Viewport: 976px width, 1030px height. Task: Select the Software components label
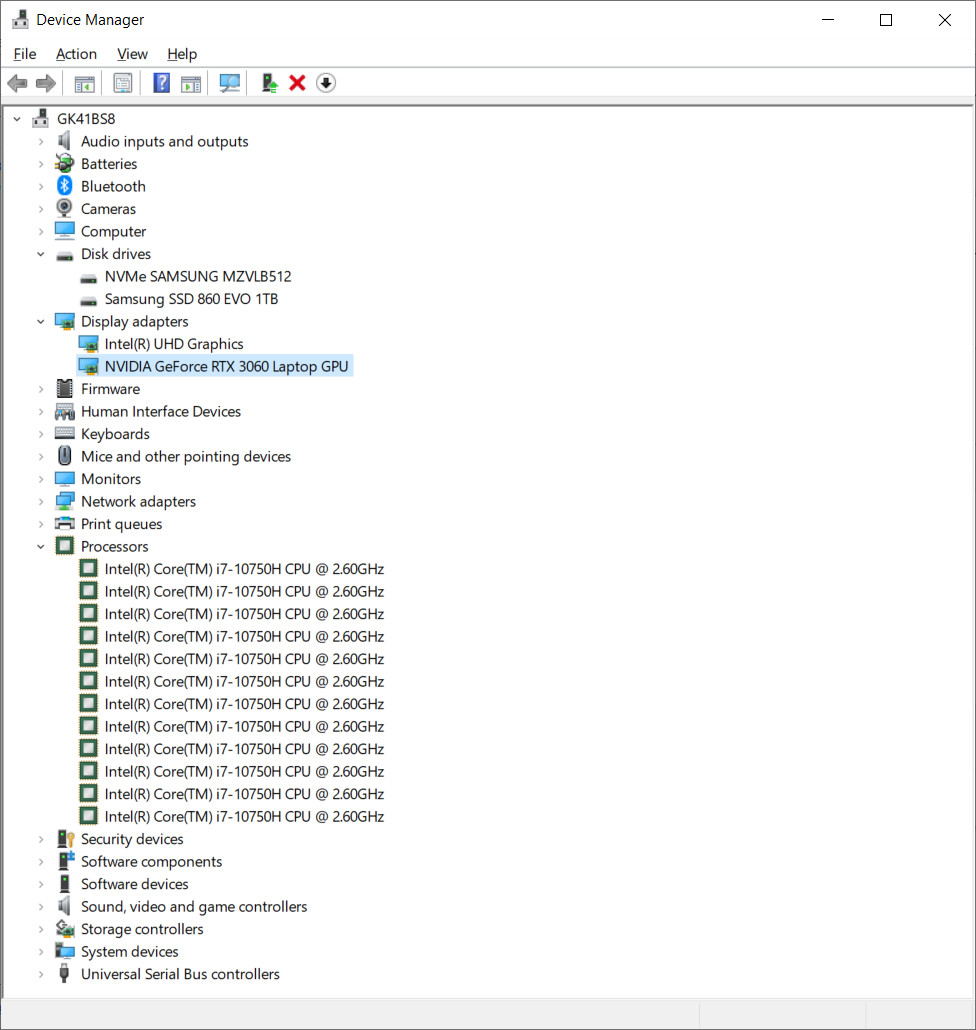[152, 861]
